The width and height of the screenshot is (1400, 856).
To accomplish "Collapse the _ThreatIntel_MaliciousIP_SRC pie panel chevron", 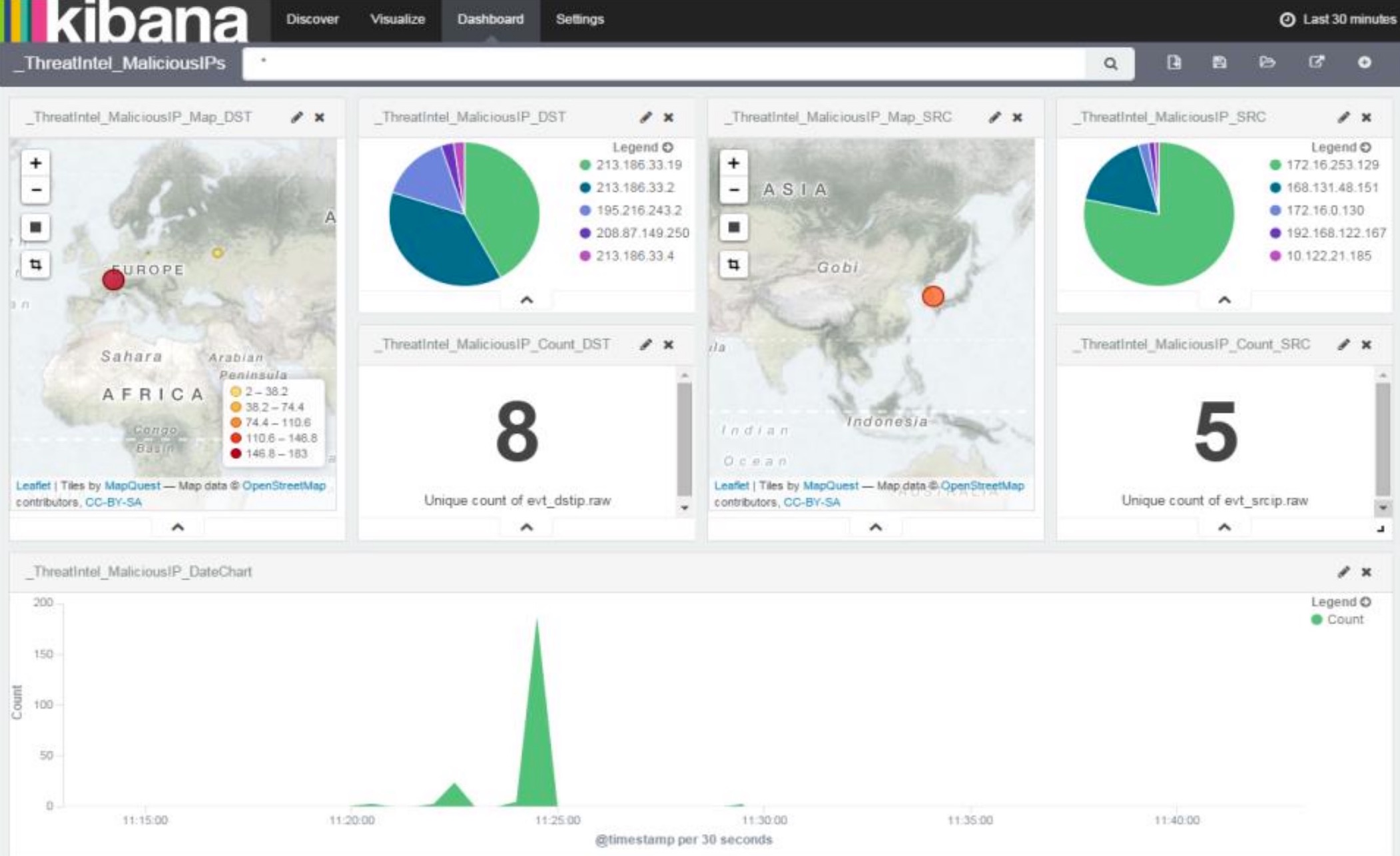I will [x=1224, y=301].
